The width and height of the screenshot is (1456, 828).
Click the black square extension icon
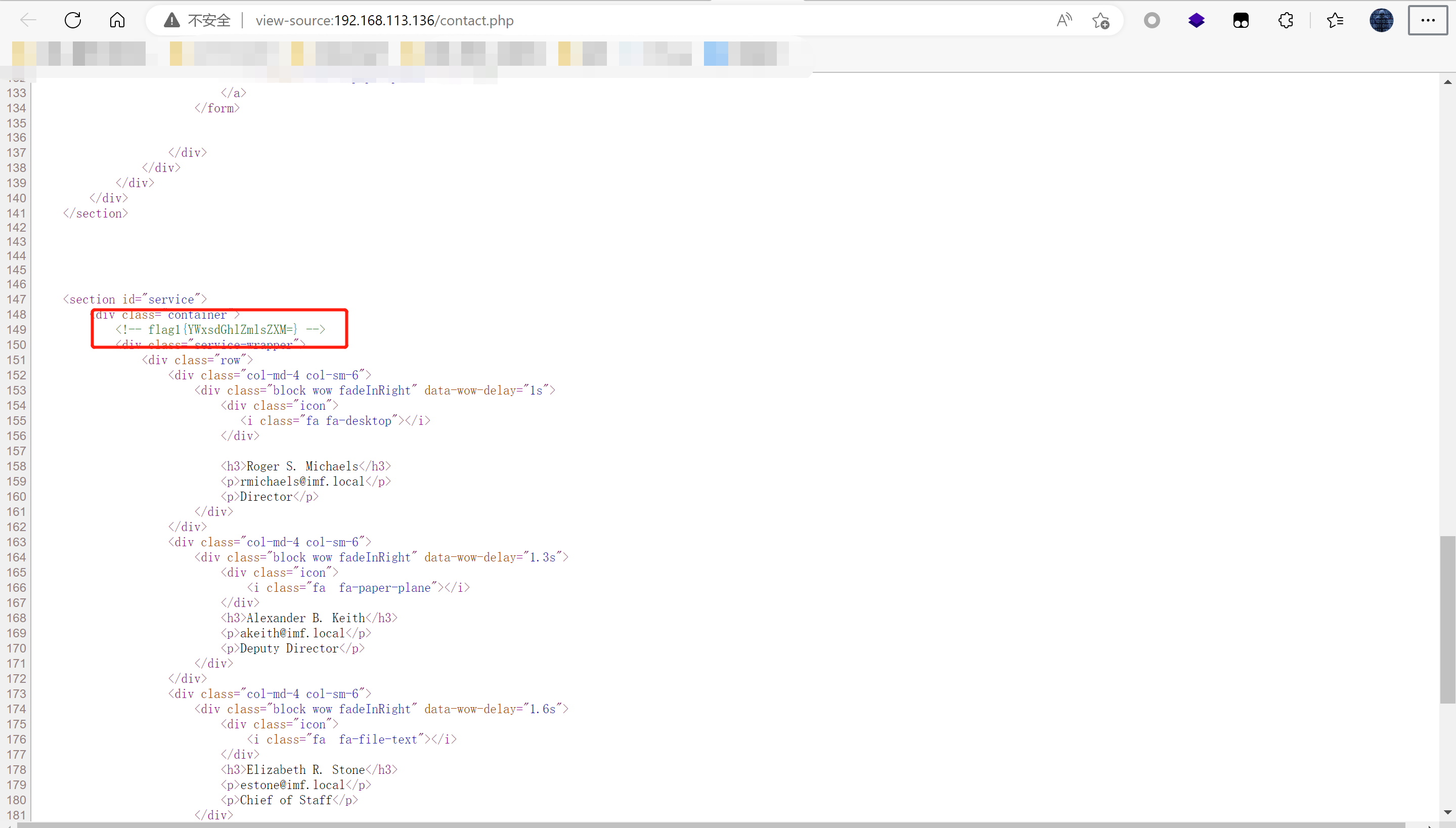pyautogui.click(x=1241, y=20)
